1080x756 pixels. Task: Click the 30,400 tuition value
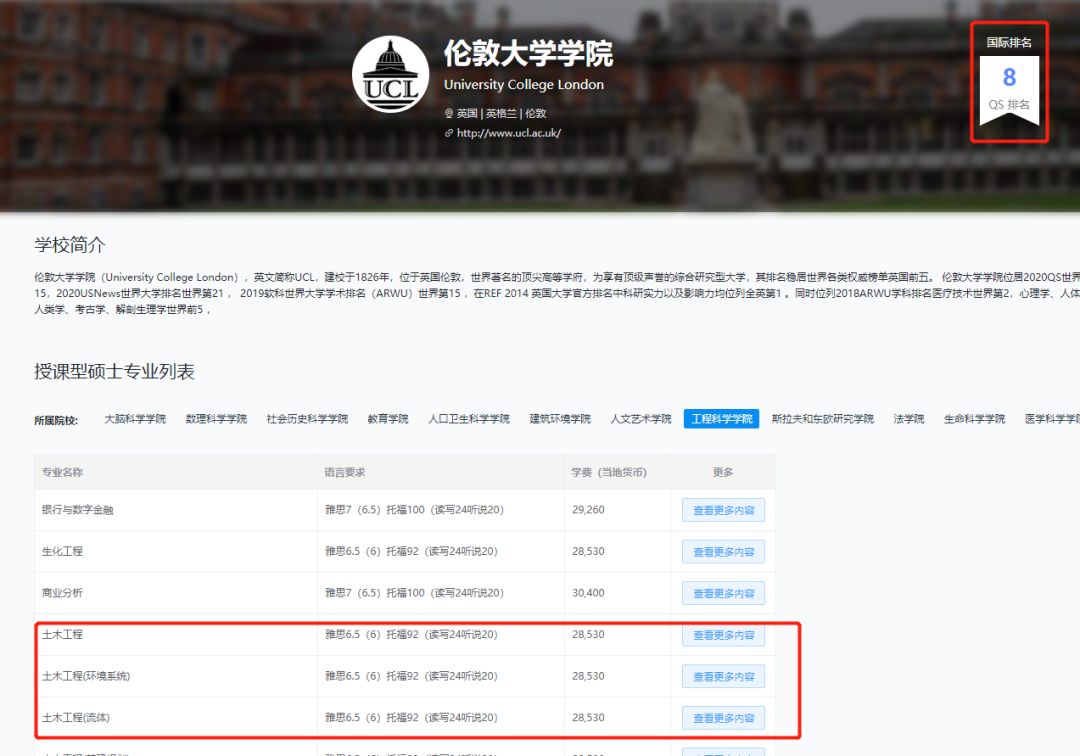tap(588, 592)
